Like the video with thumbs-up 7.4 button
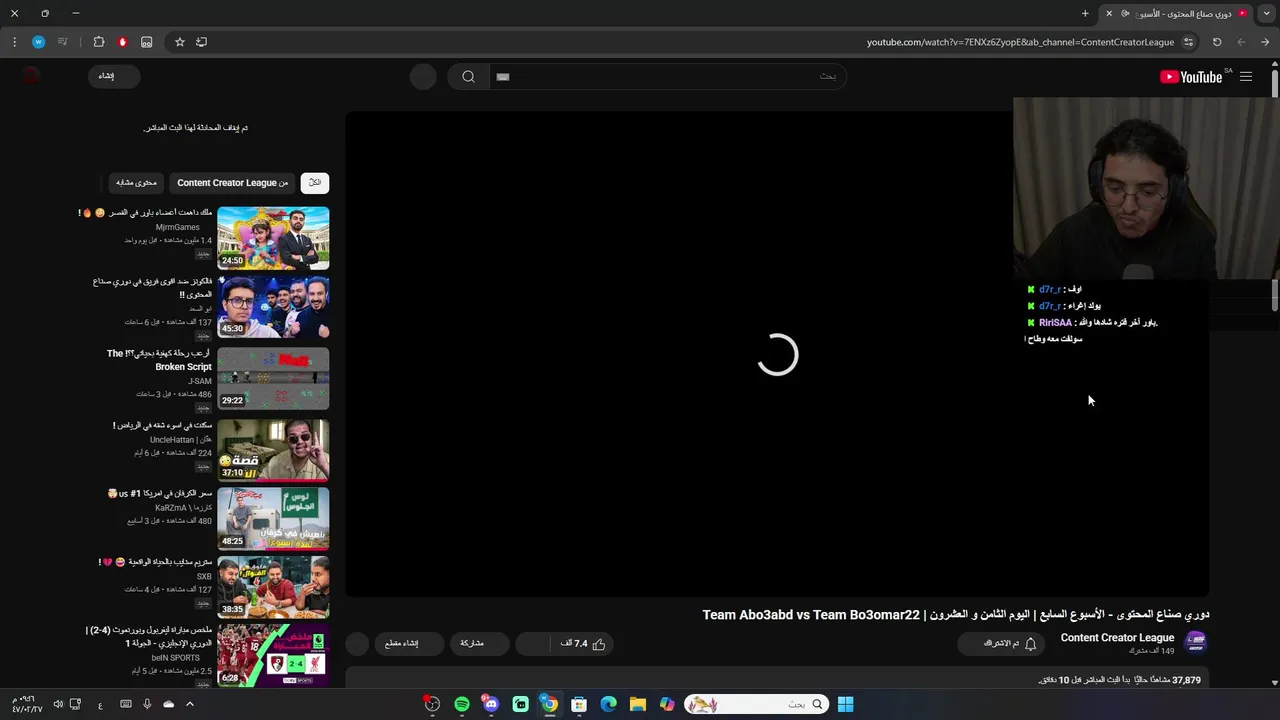The height and width of the screenshot is (720, 1280). (x=584, y=644)
